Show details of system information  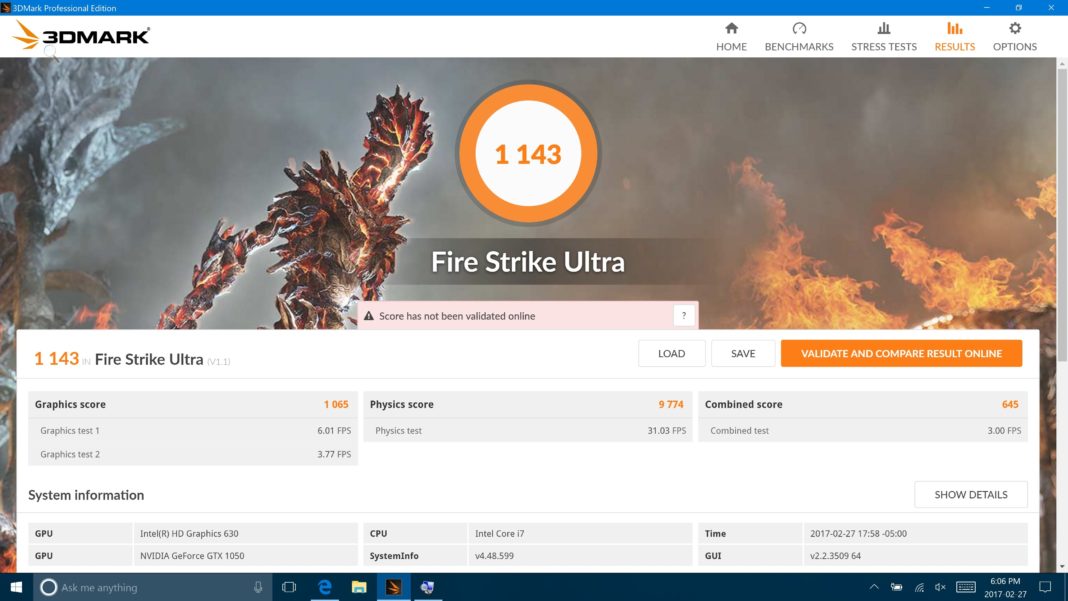(970, 494)
